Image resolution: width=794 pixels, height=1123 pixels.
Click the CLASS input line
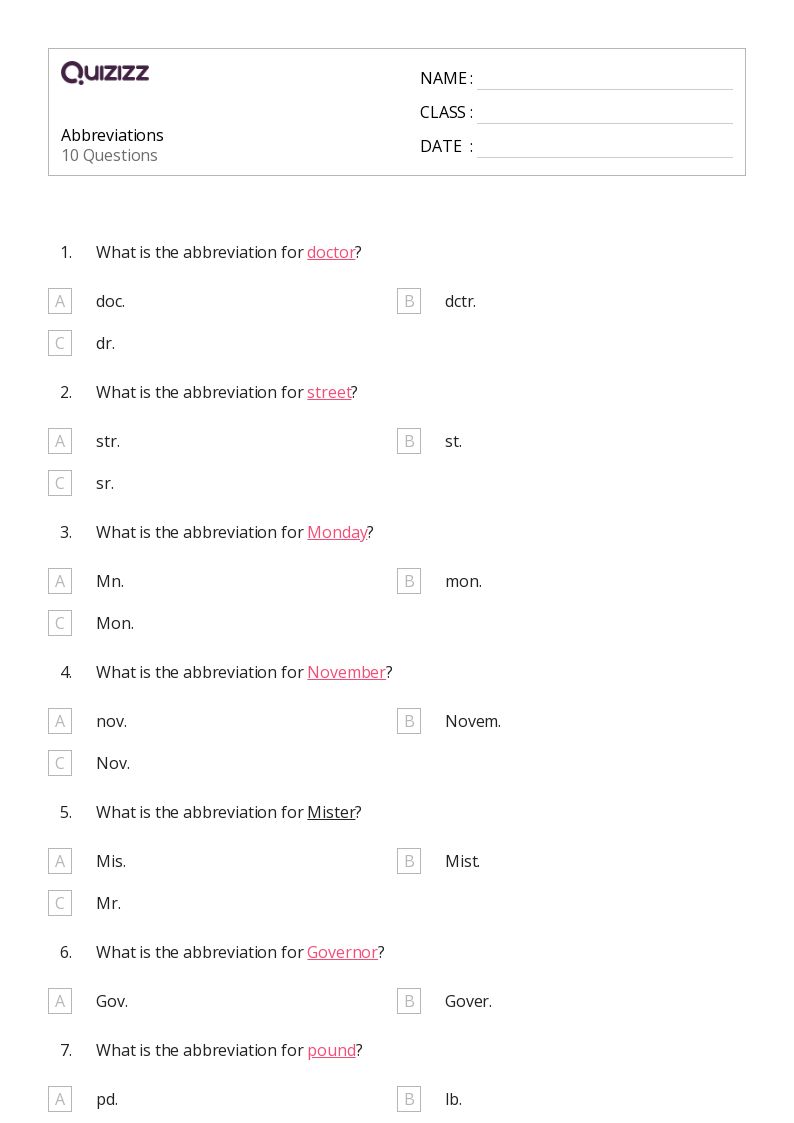604,112
